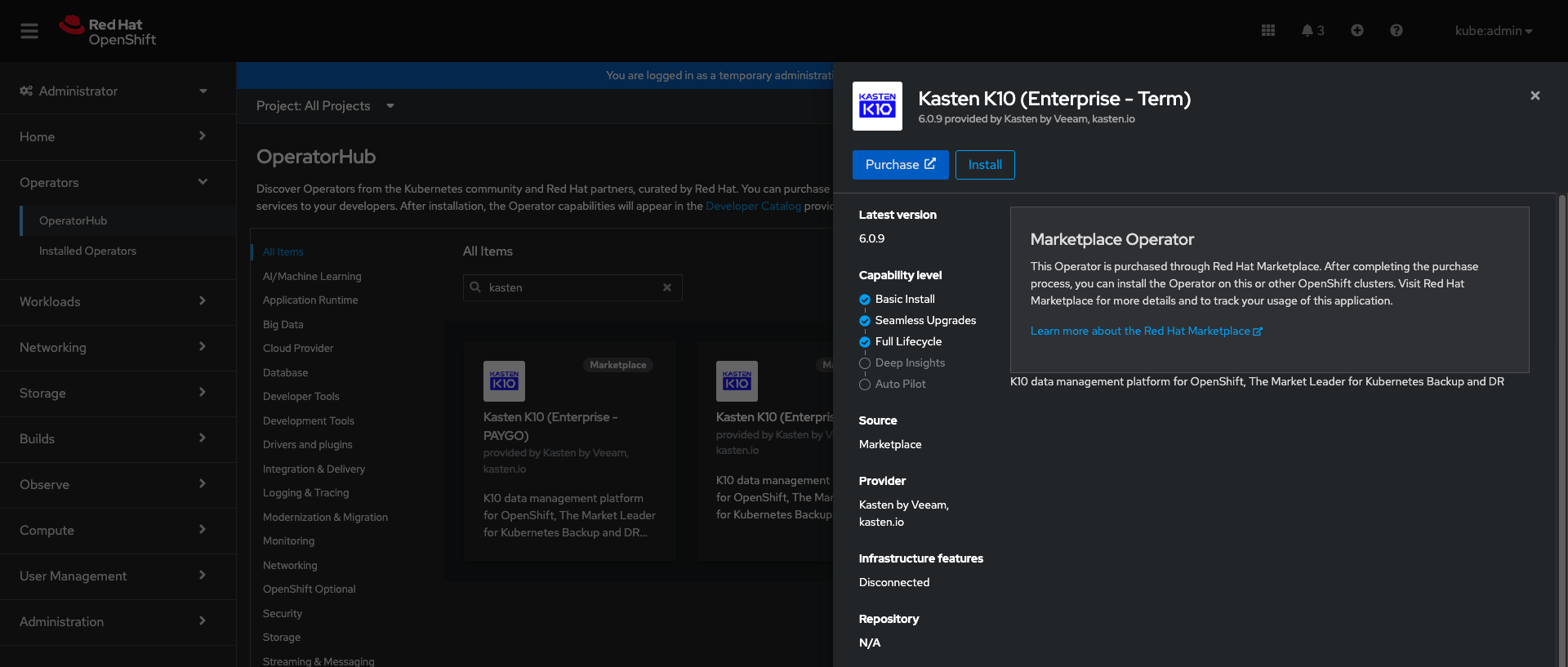This screenshot has height=667, width=1568.
Task: Expand the Workloads navigation section
Action: click(118, 301)
